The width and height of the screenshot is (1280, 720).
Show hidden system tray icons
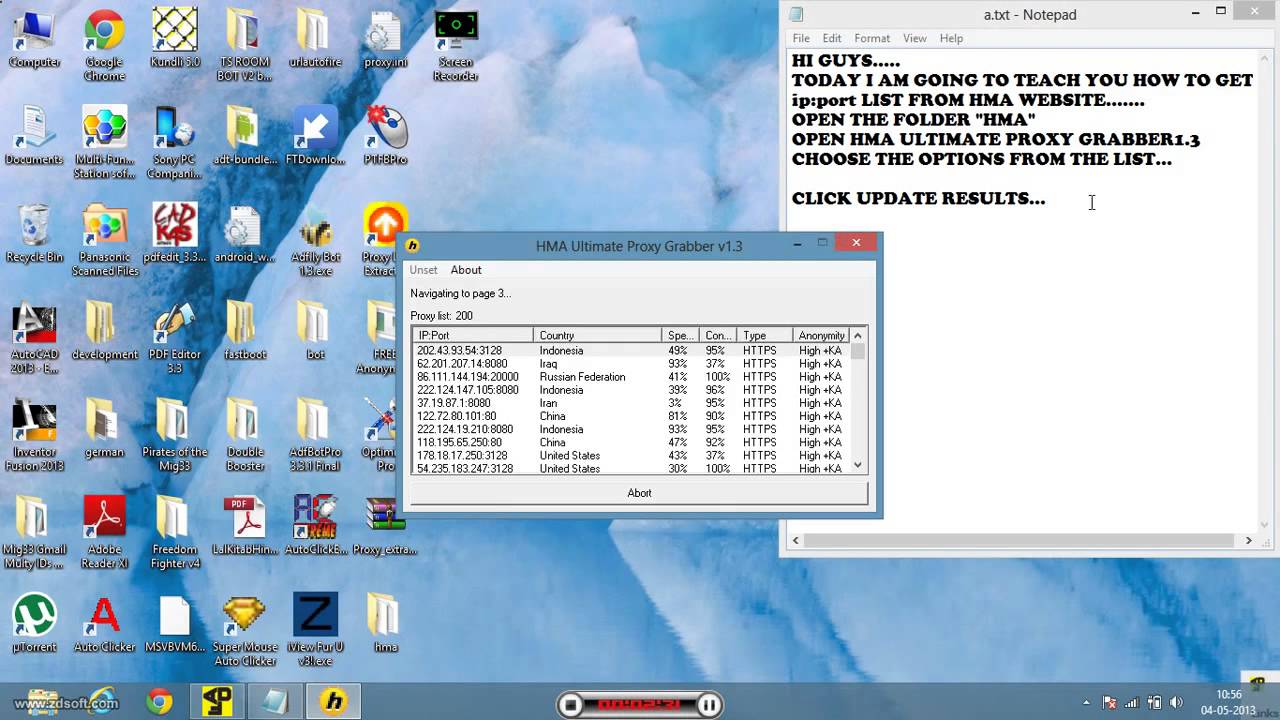pyautogui.click(x=1086, y=703)
